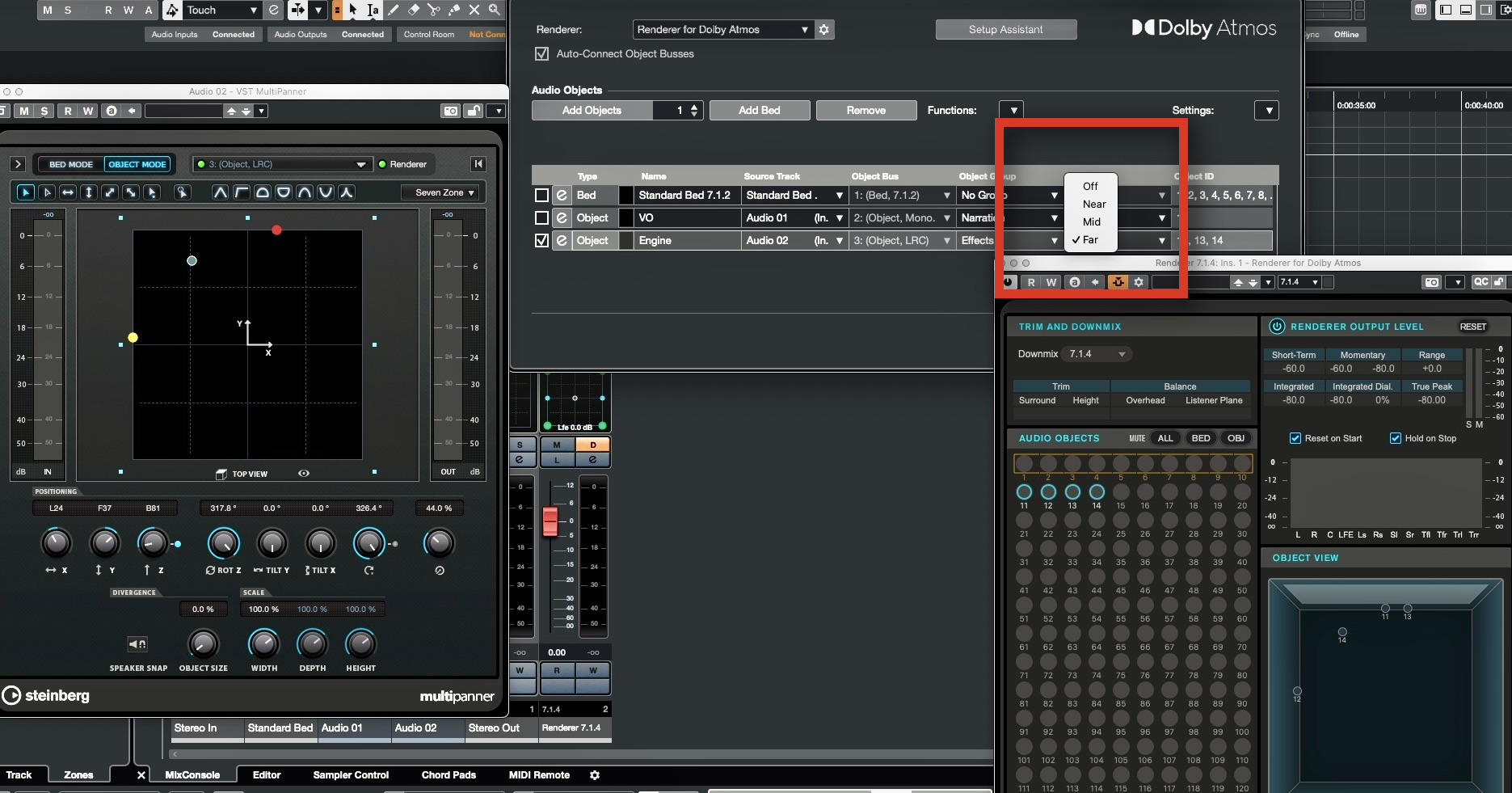Click the standard panning arrow mode icon

(26, 192)
